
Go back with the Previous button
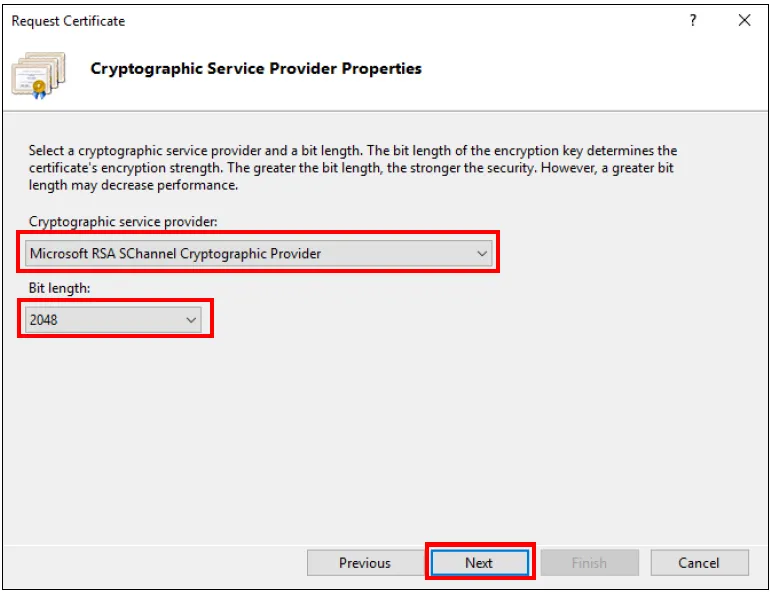pyautogui.click(x=364, y=563)
